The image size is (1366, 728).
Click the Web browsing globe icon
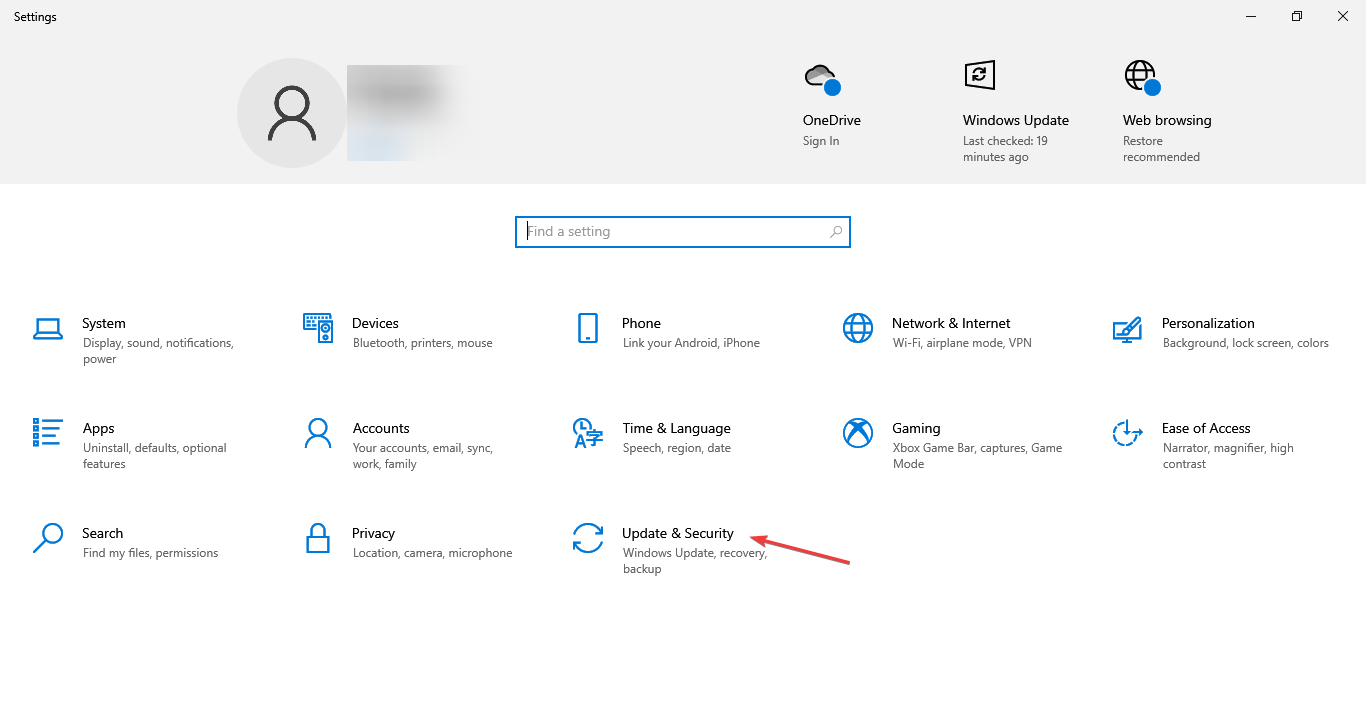(x=1141, y=77)
